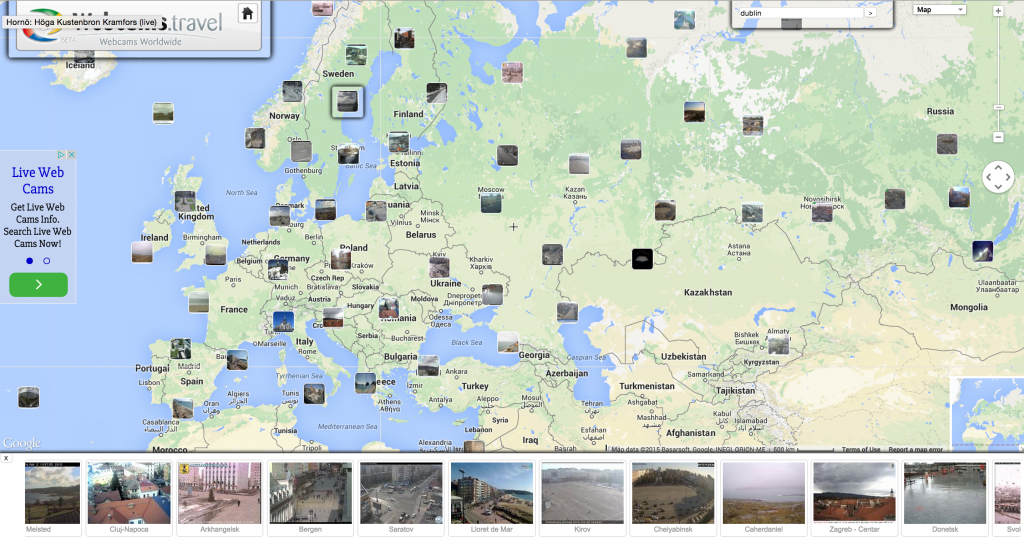Click the webcam marker in Poland near Kraków
The image size is (1024, 551).
[341, 259]
